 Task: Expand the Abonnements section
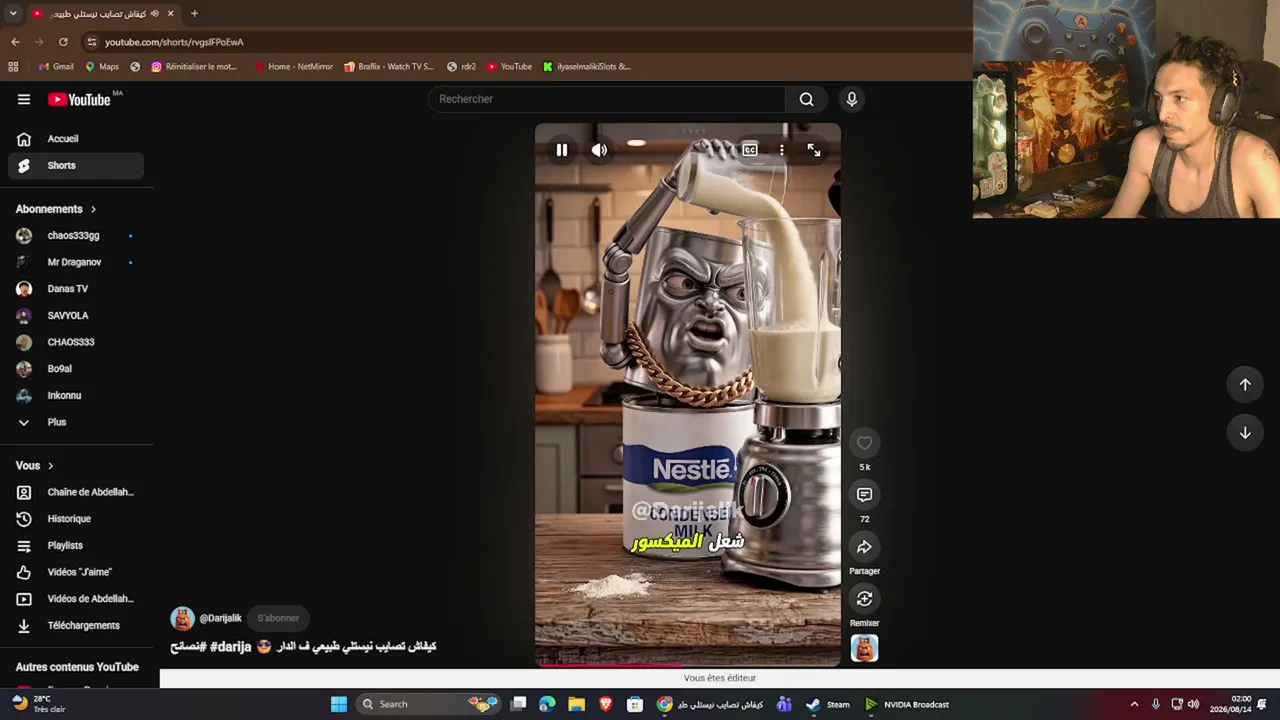click(56, 209)
